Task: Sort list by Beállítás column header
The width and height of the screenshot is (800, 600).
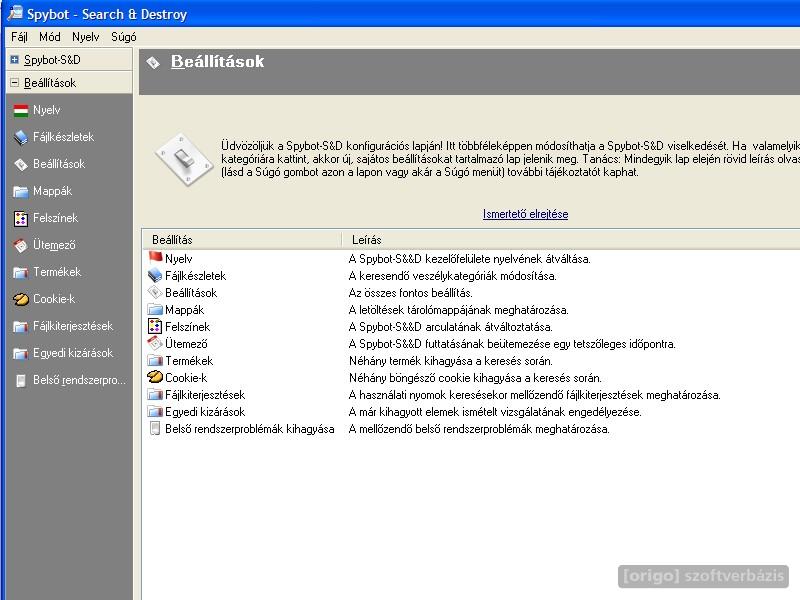Action: coord(241,240)
